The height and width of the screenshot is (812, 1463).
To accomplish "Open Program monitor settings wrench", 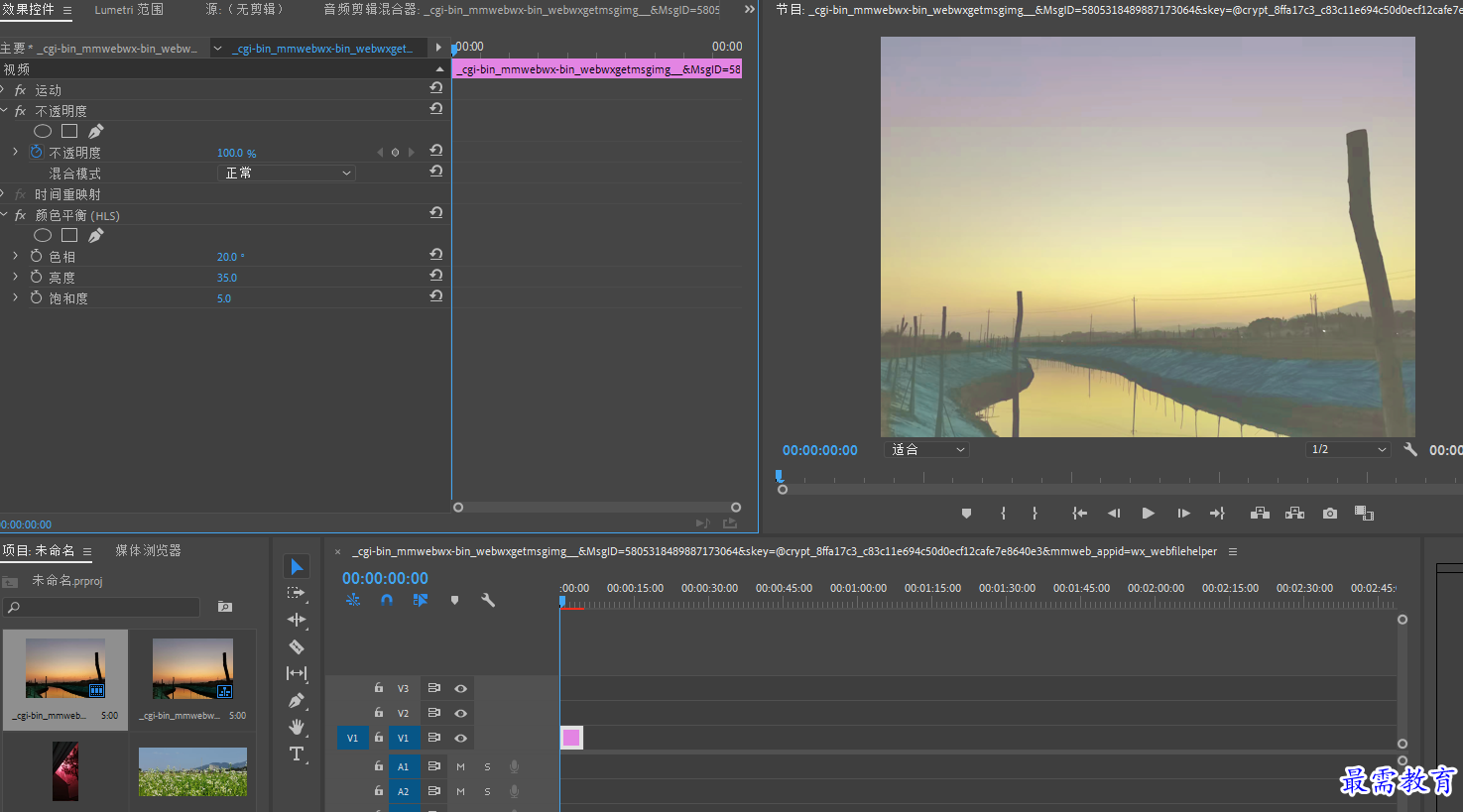I will point(1410,449).
